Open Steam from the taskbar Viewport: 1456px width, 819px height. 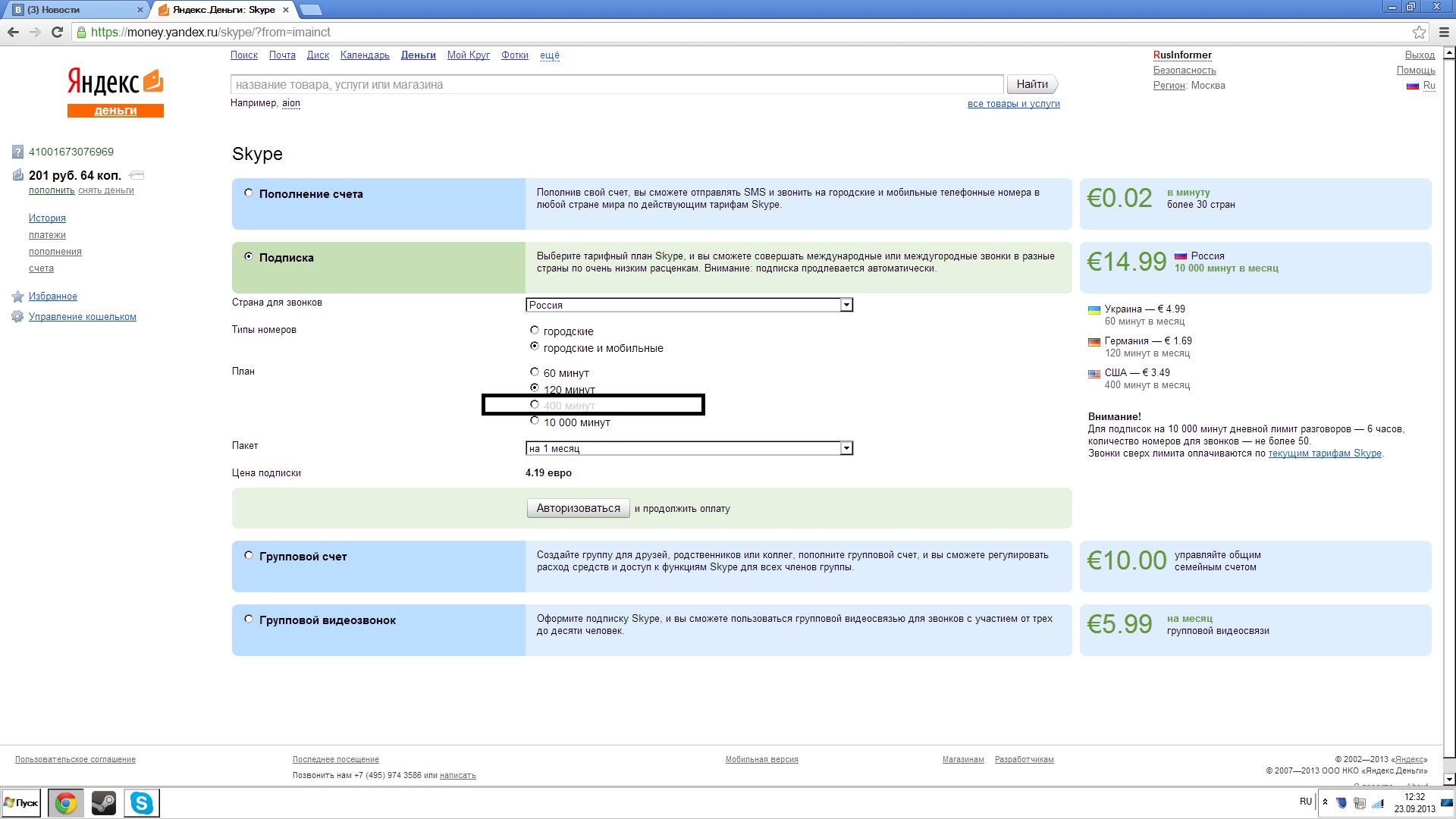pyautogui.click(x=104, y=803)
